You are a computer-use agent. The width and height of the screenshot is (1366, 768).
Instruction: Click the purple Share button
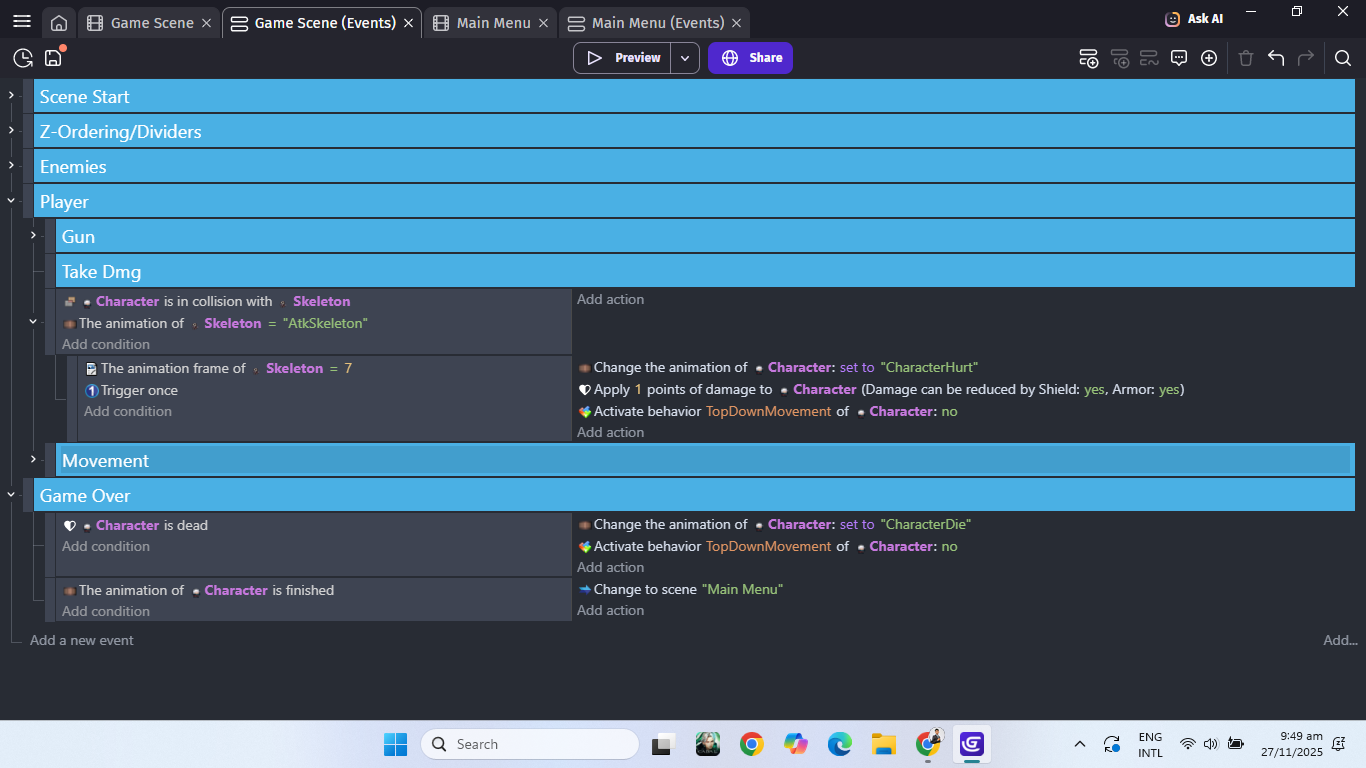pos(750,58)
